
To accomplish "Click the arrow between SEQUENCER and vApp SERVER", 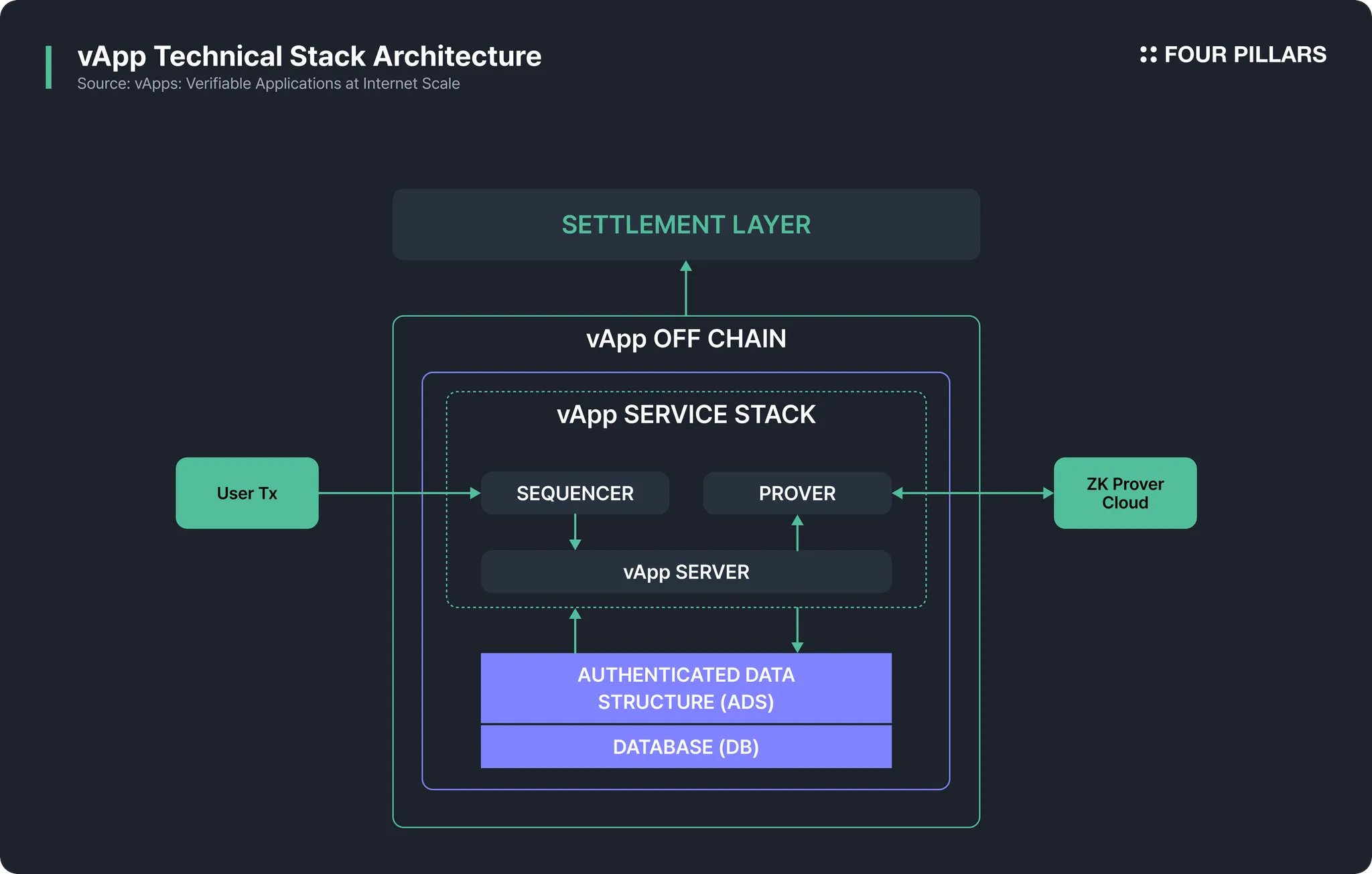I will coord(575,532).
